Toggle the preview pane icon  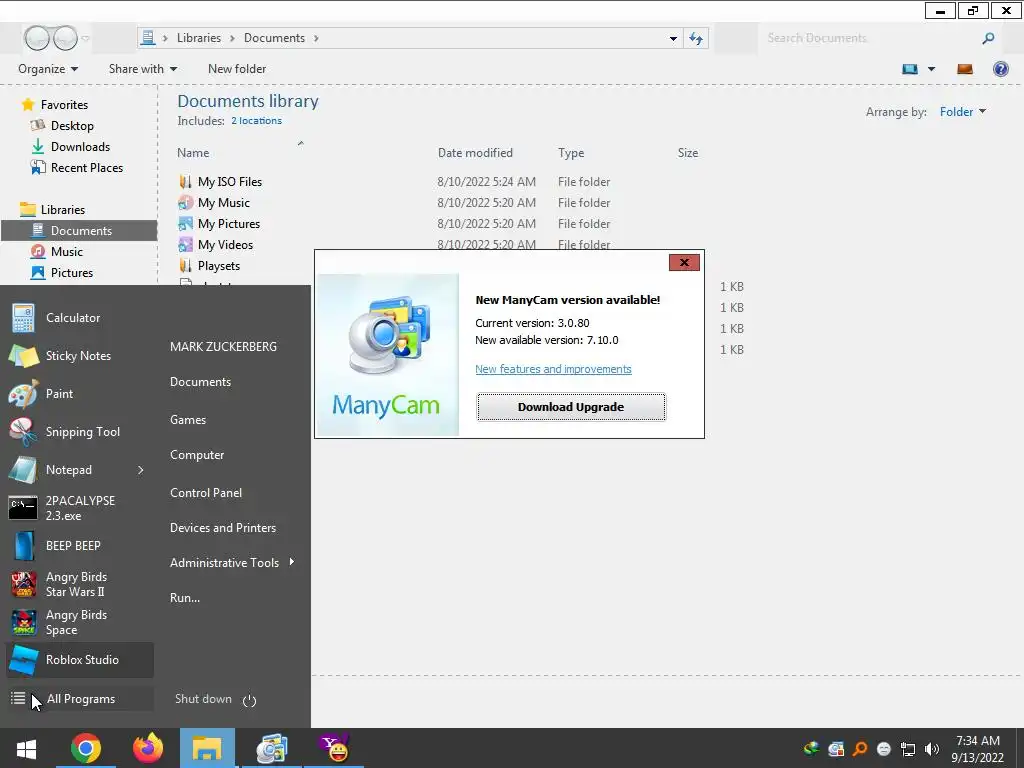965,69
